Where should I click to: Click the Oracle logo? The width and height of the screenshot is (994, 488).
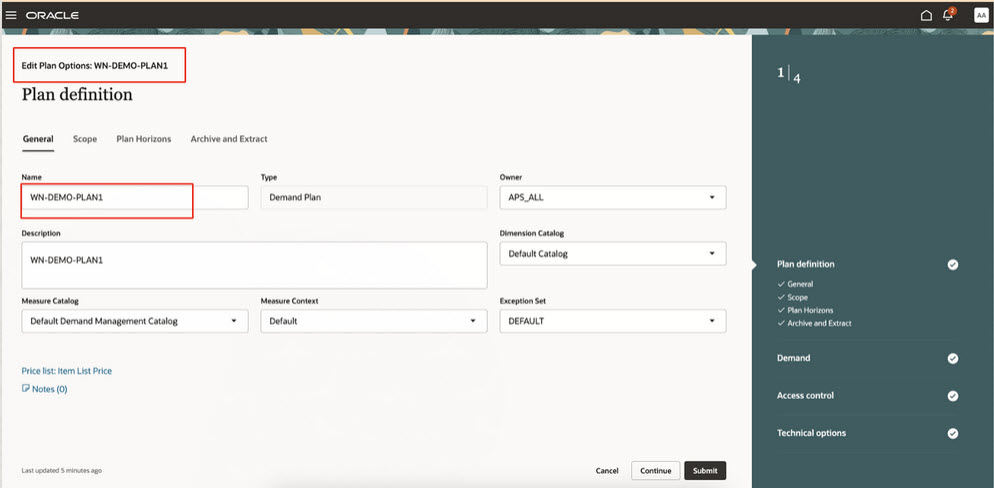(53, 15)
